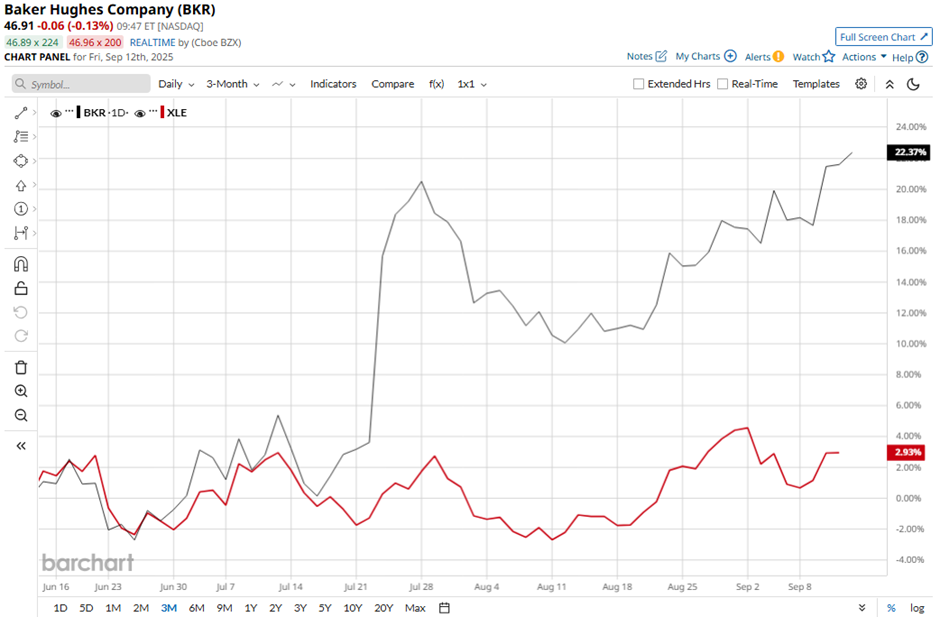Toggle log scale mode
The width and height of the screenshot is (940, 617).
pos(917,608)
